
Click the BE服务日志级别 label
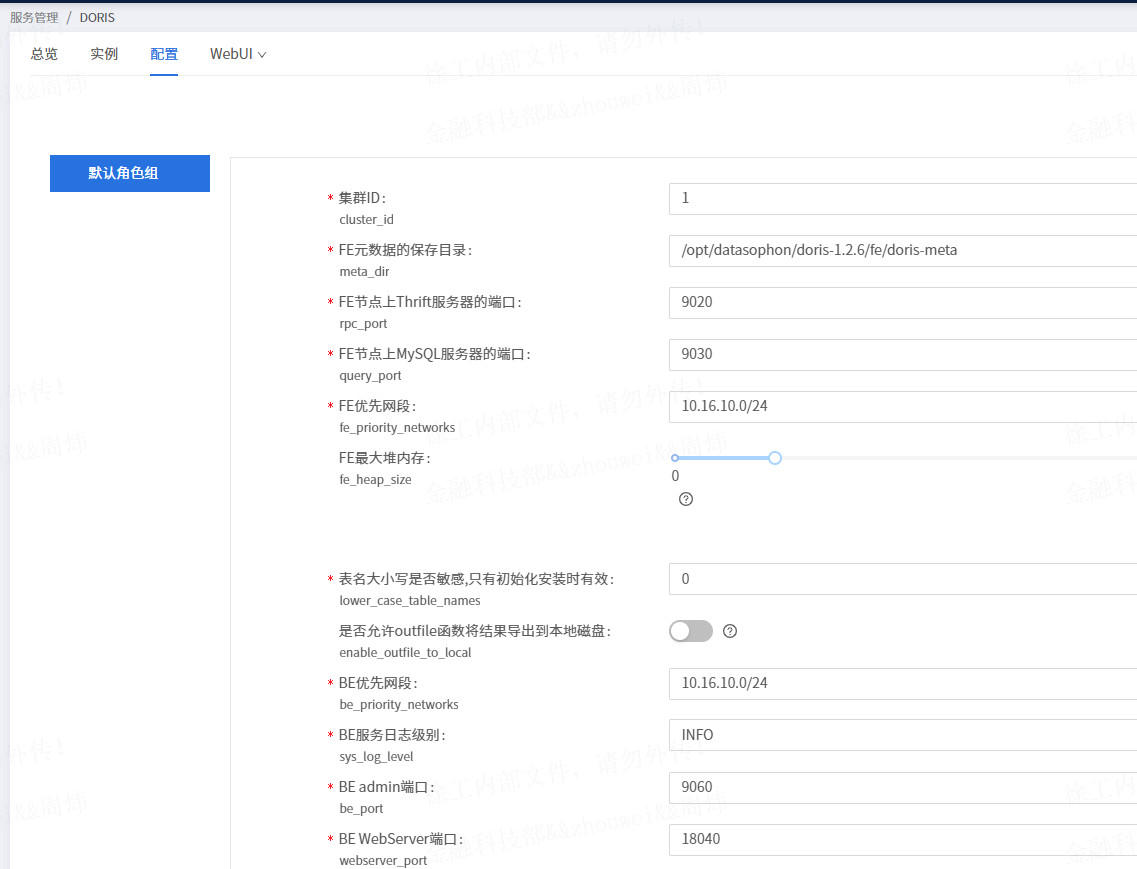392,735
